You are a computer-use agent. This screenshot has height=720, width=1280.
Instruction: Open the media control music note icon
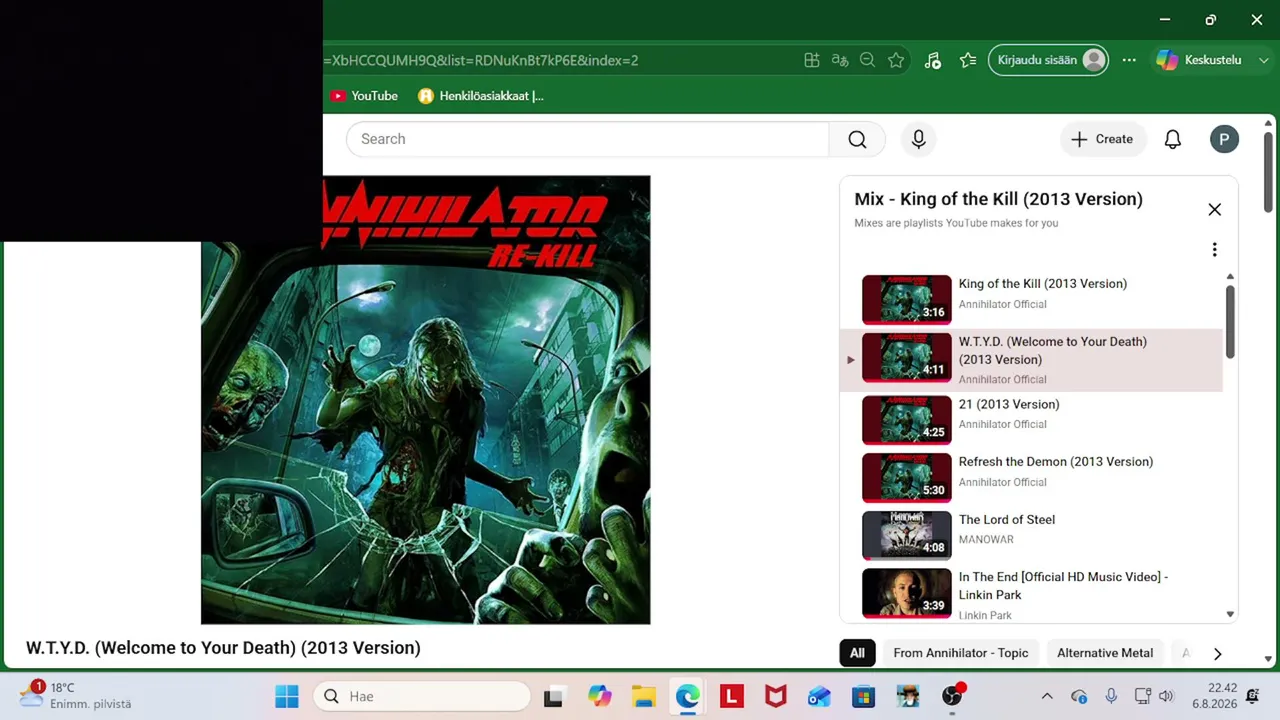pos(932,60)
